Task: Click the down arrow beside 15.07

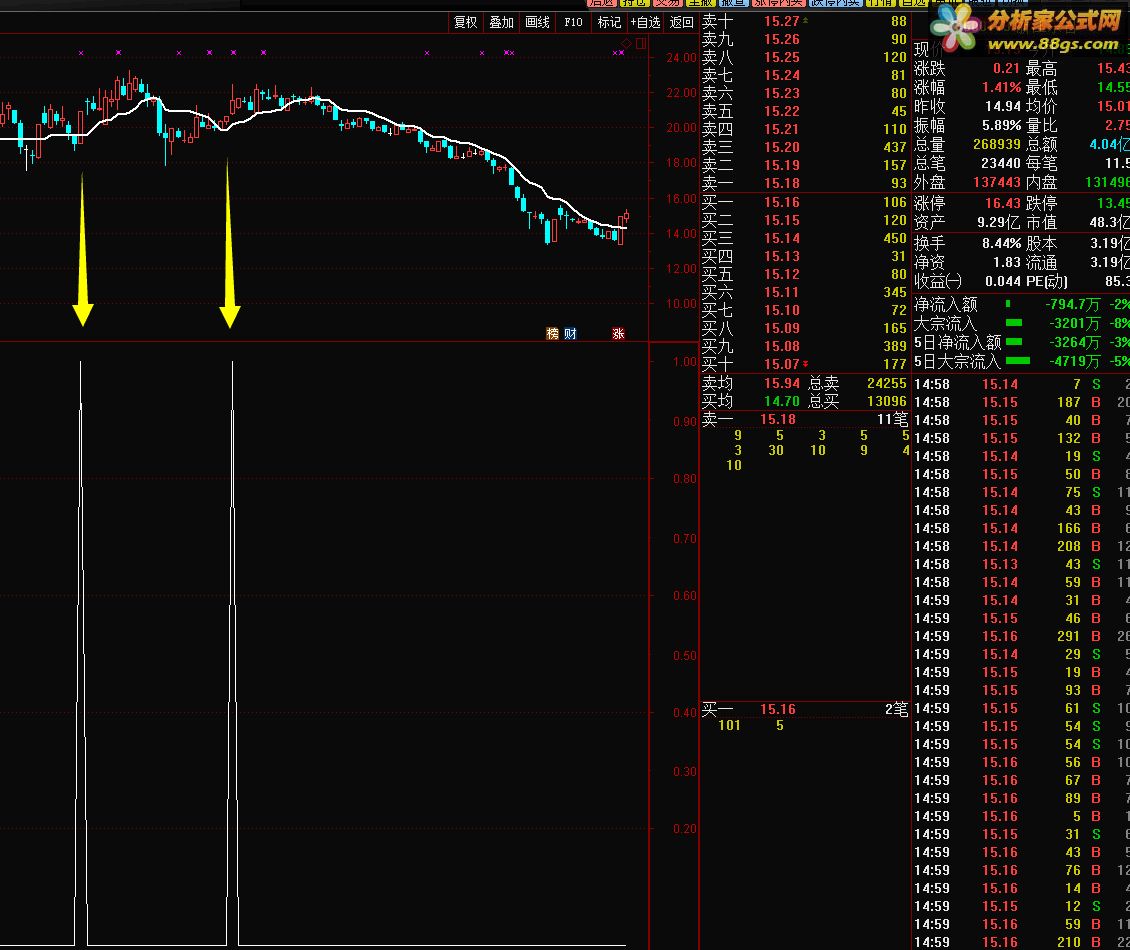Action: (805, 364)
